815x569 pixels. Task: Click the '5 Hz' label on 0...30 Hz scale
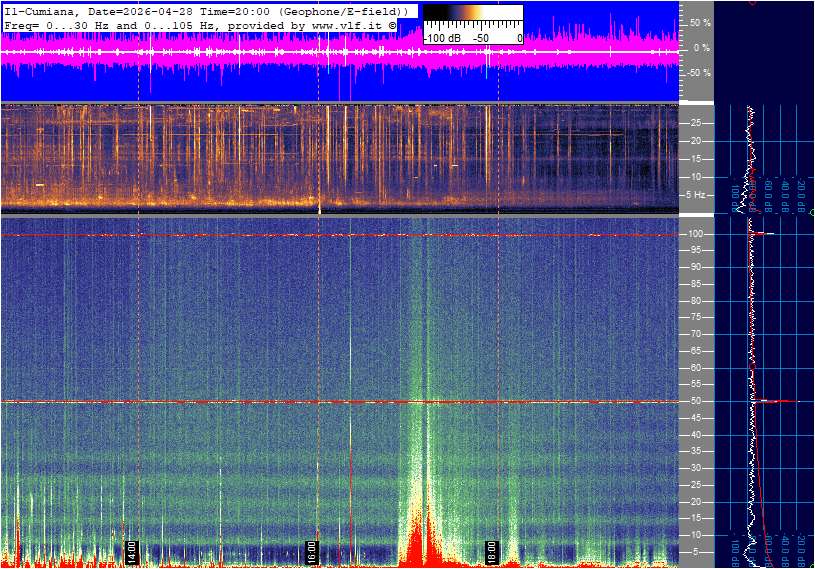tap(696, 195)
